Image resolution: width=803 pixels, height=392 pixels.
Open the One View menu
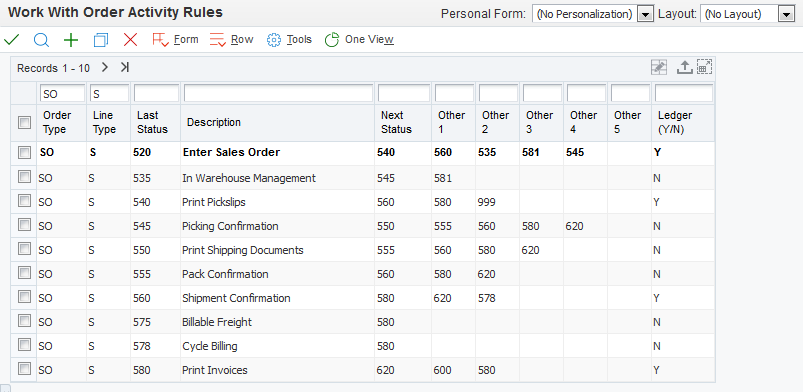click(x=359, y=39)
